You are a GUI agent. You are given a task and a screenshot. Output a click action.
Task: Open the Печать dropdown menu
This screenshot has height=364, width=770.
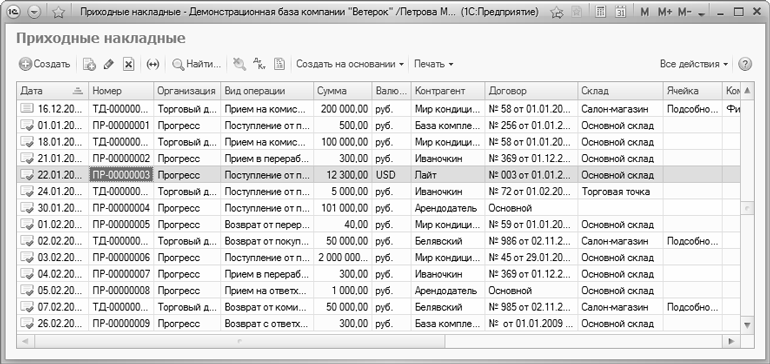[x=433, y=64]
